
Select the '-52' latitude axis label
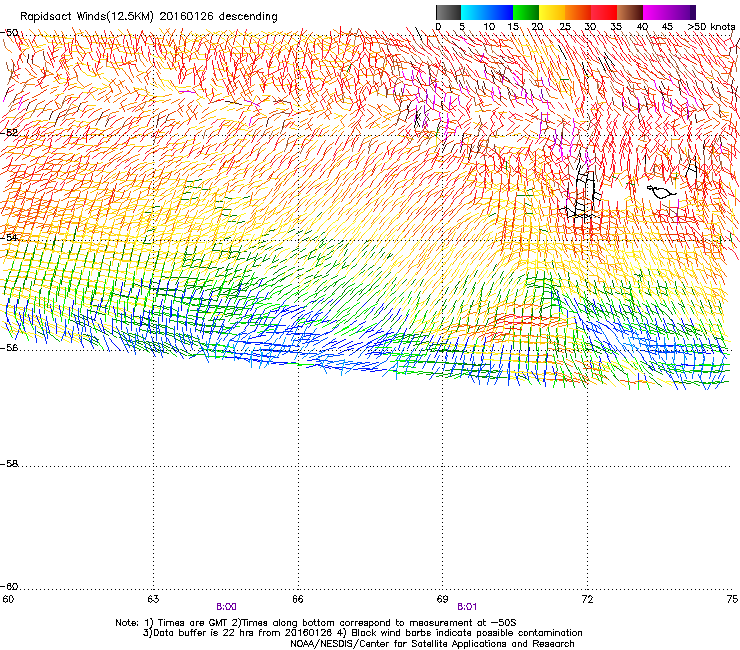(9, 133)
